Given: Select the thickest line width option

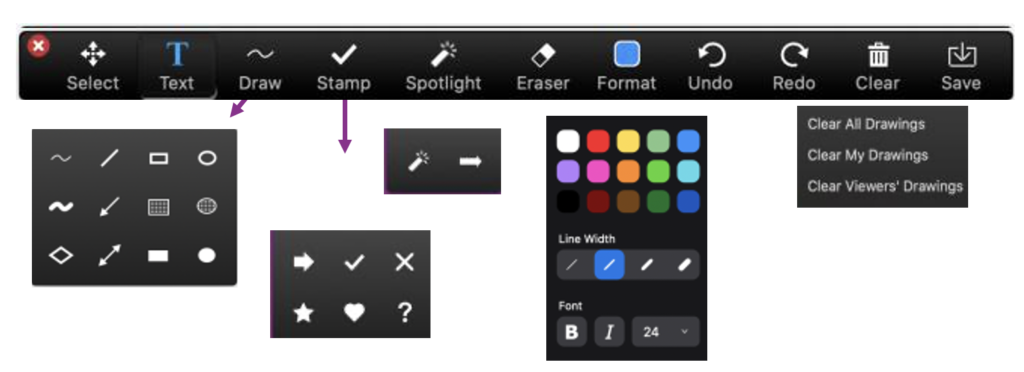Looking at the screenshot, I should click(684, 265).
